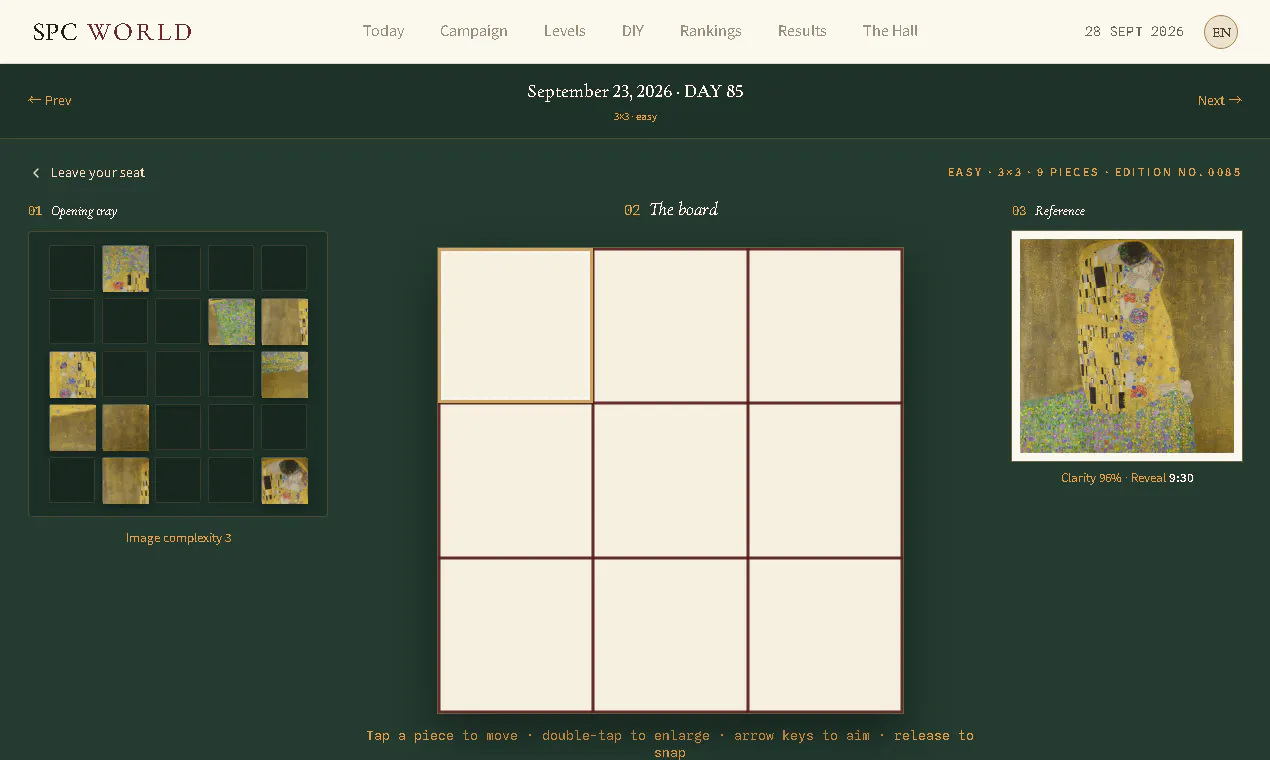
Task: Click the middle-left cell of the board
Action: tap(516, 481)
